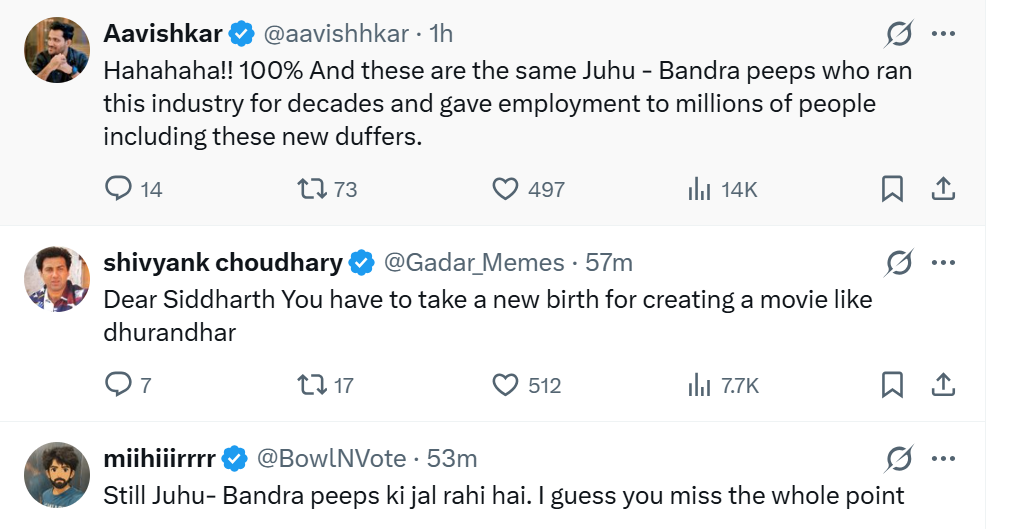Click the 57m timestamp on shivyank's tweet
The height and width of the screenshot is (529, 1030).
tap(608, 263)
